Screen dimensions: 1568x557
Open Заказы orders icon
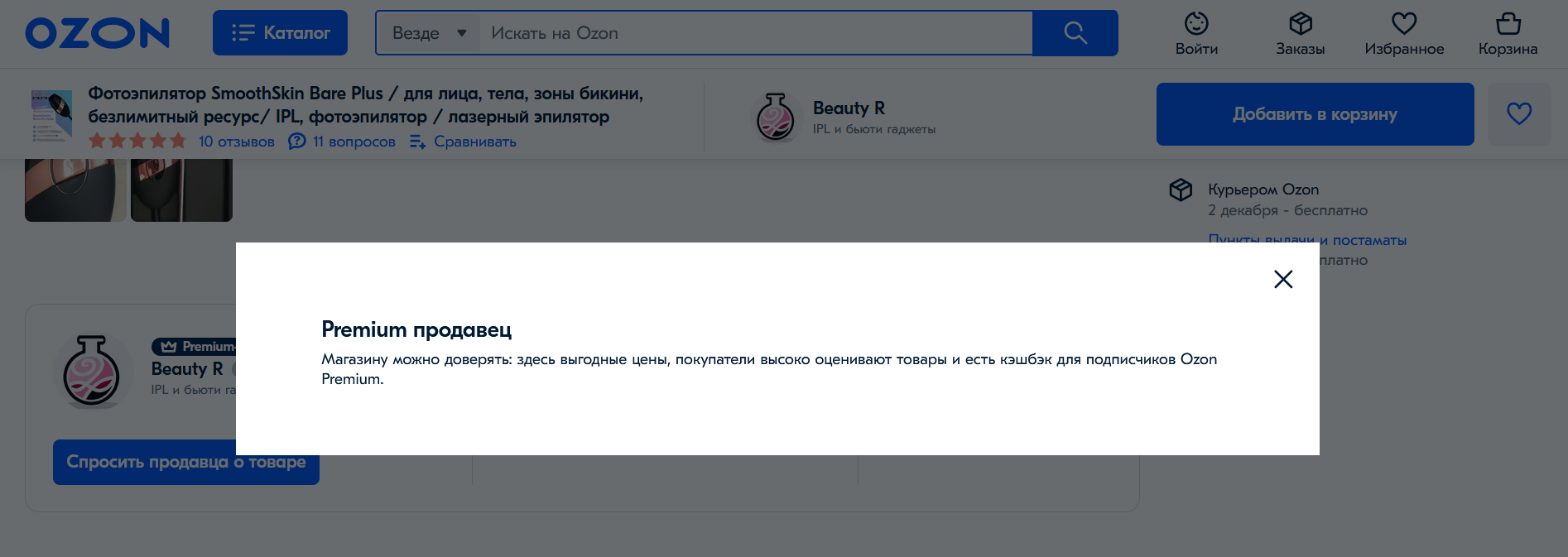coord(1301,34)
